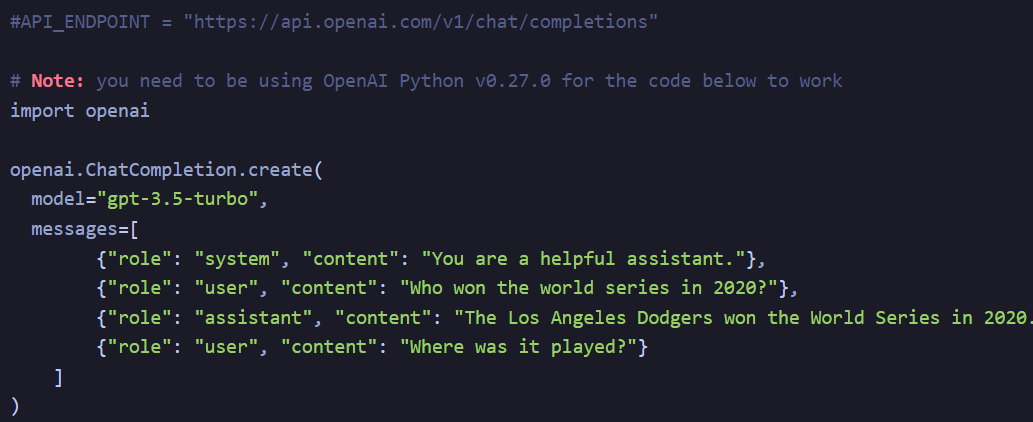
Task: Click the closing square bracket of messages
Action: pos(58,377)
